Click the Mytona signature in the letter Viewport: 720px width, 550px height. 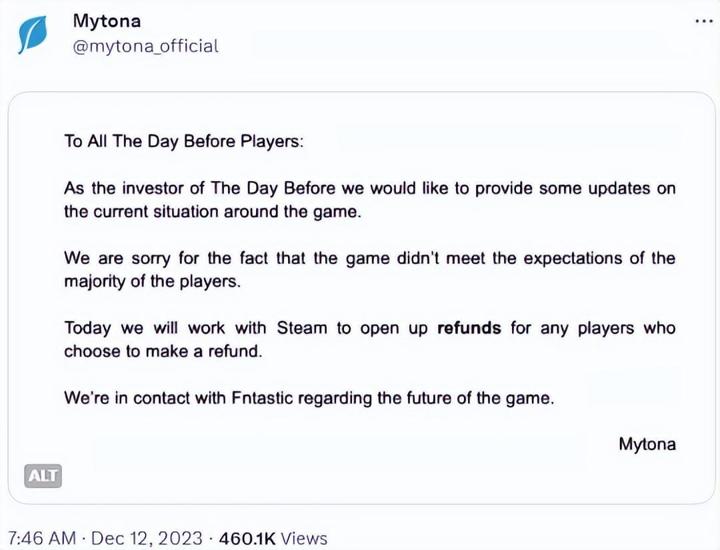[647, 444]
